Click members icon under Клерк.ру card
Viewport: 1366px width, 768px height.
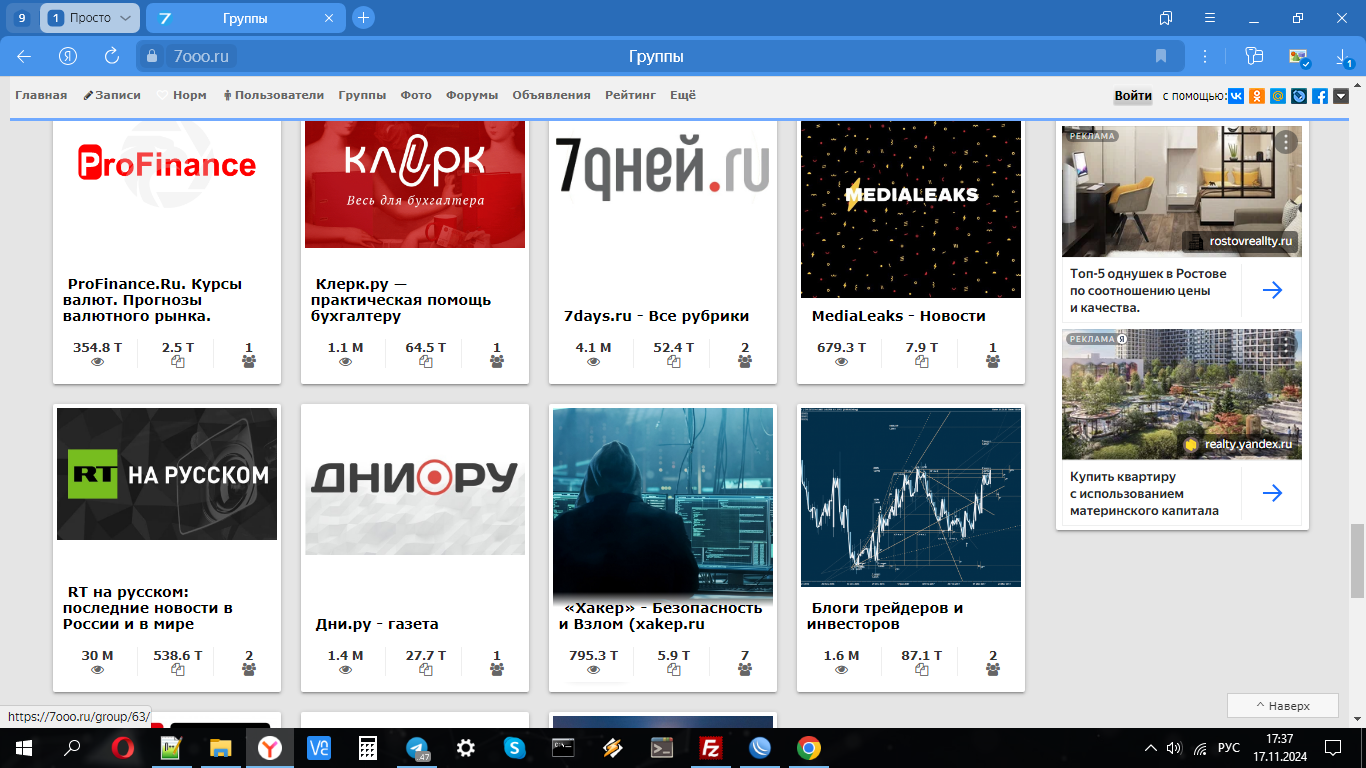(x=497, y=362)
